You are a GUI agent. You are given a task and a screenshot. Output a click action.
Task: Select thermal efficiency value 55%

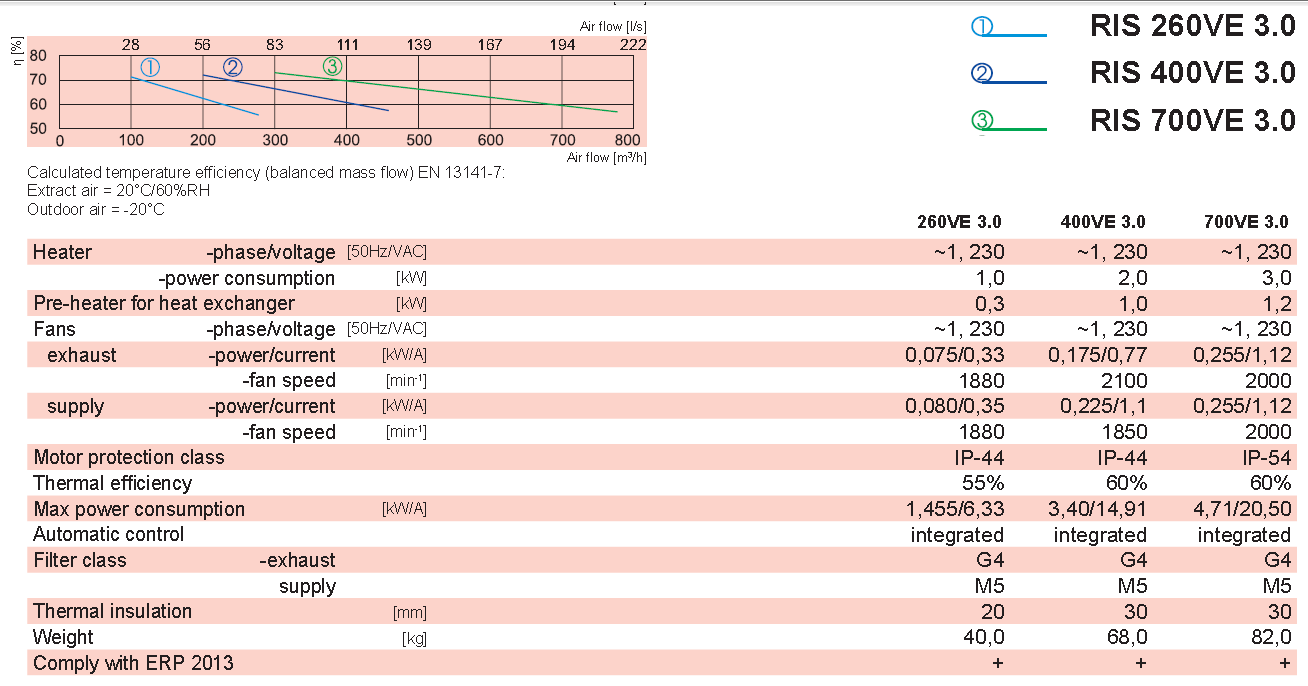983,483
